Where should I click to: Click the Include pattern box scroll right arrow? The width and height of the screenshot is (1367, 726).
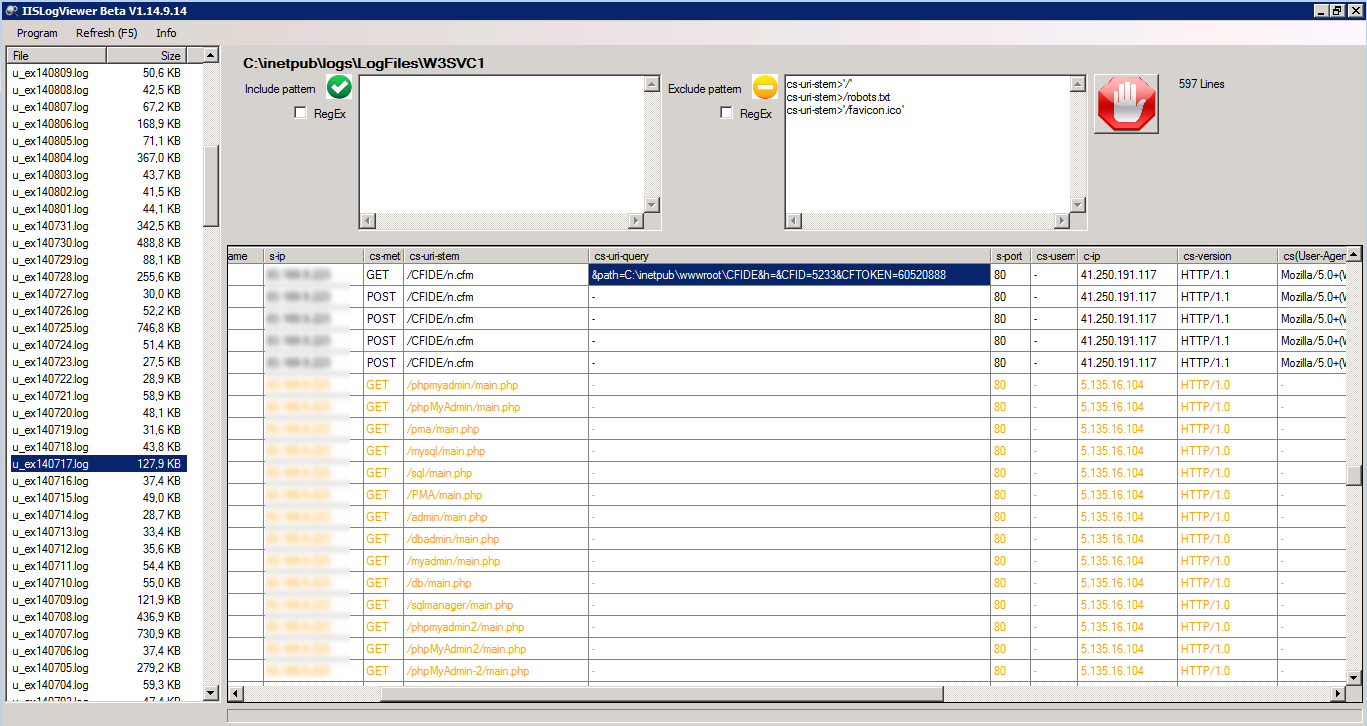(x=635, y=221)
